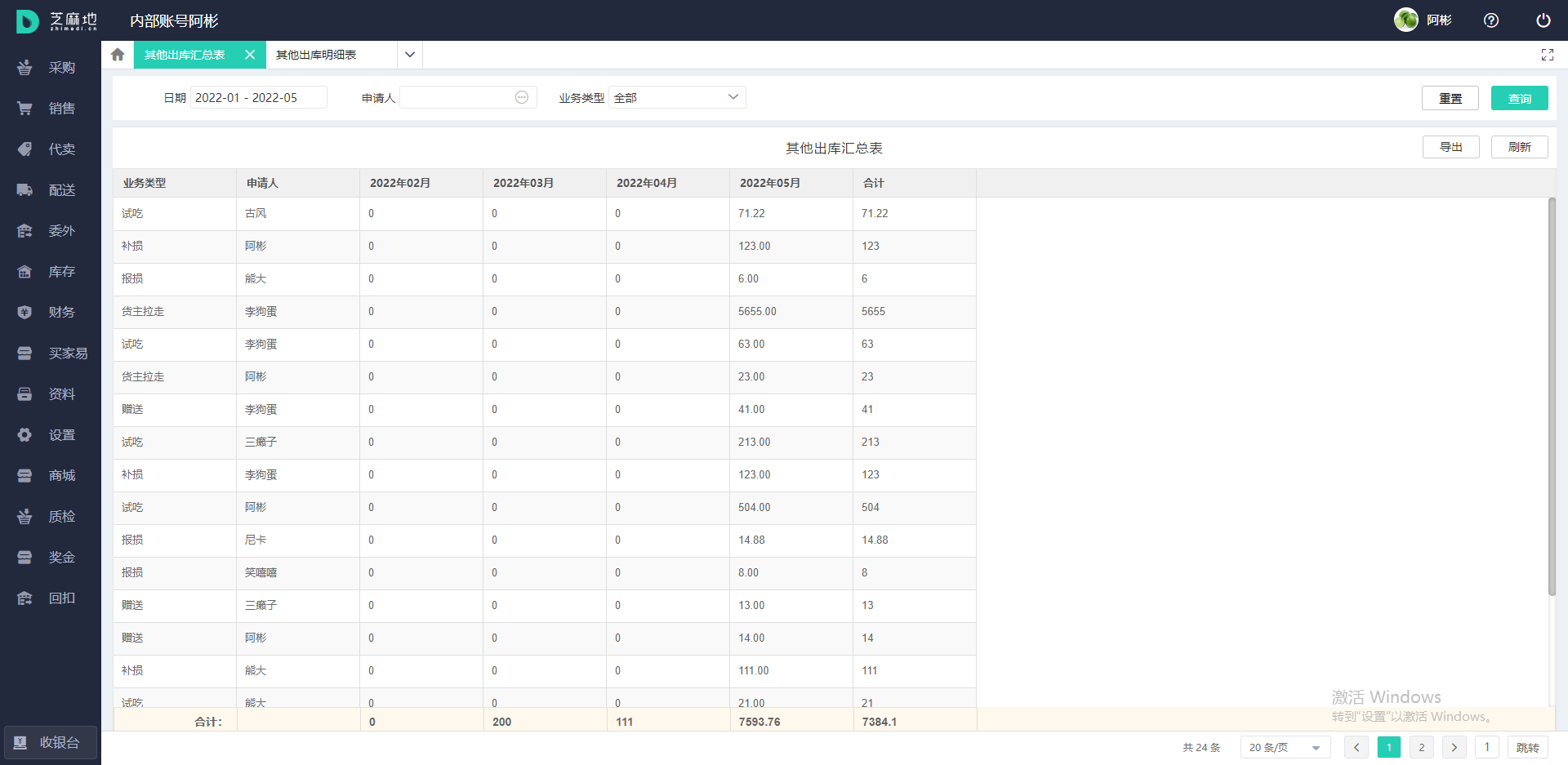Go to previous page arrow

[1356, 747]
